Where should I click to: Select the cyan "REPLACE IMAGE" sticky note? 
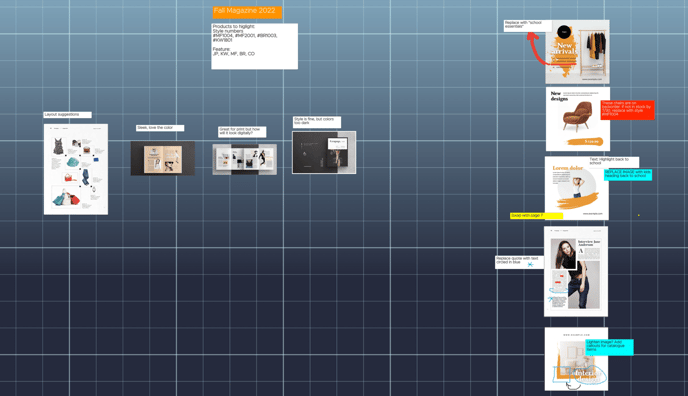[x=628, y=175]
